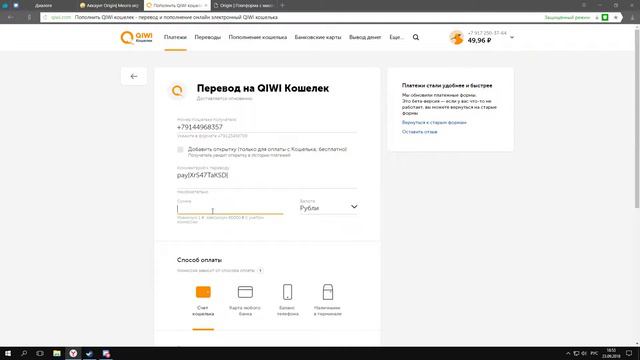Screen dimensions: 640x360
Task: Select Наличными в терминале payment icon
Action: [328, 292]
